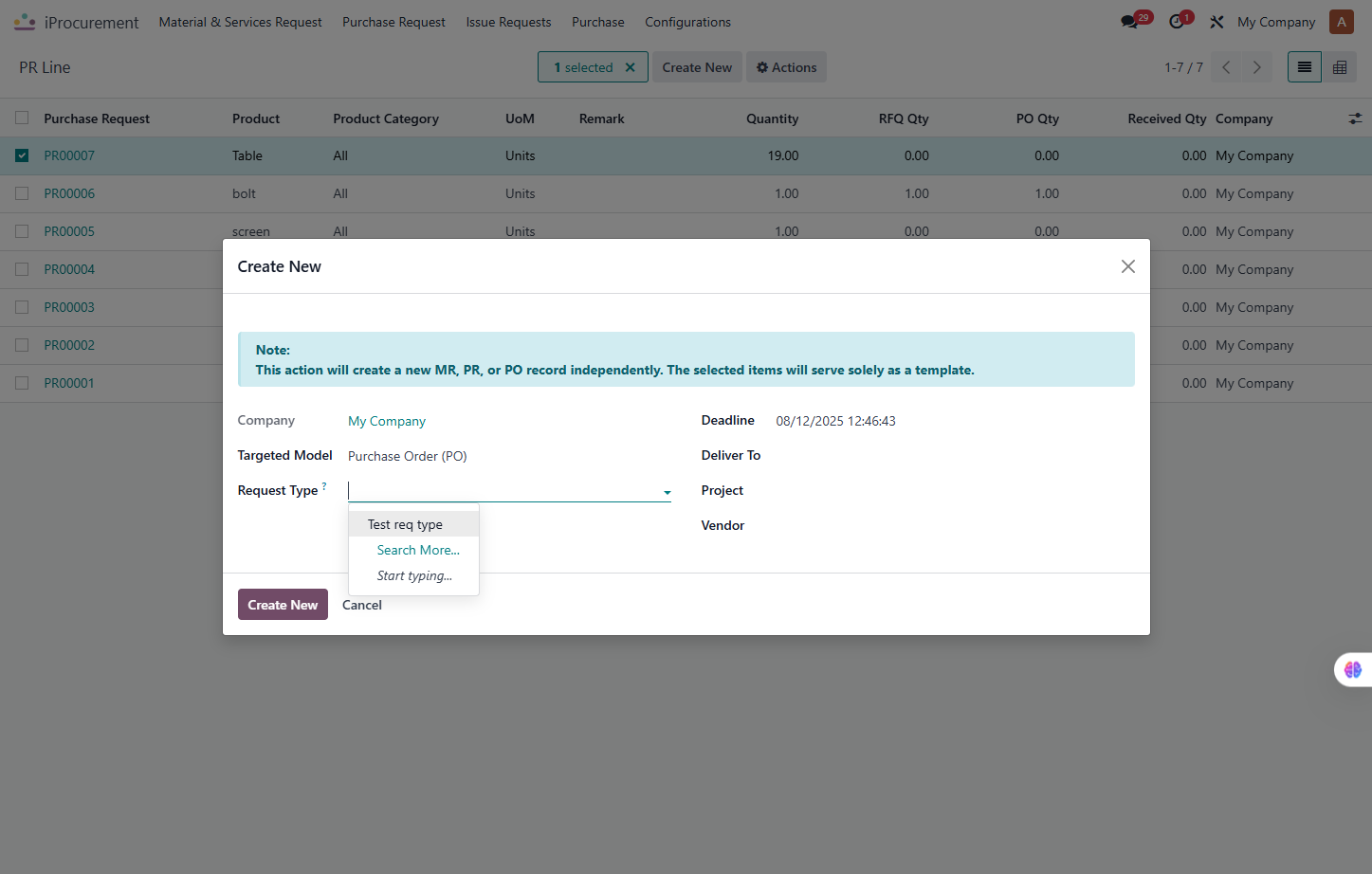The width and height of the screenshot is (1372, 874).
Task: Go to next page of records
Action: 1257,67
